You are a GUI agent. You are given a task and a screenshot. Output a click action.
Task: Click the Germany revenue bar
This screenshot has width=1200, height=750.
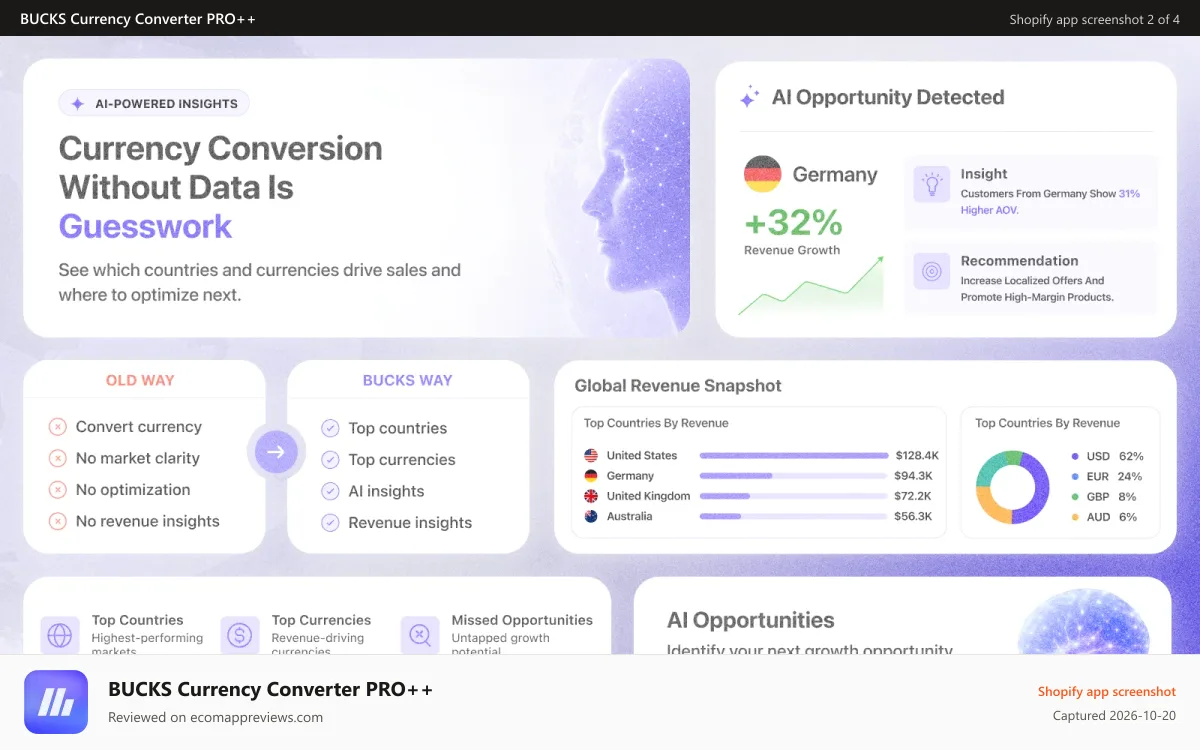point(794,476)
